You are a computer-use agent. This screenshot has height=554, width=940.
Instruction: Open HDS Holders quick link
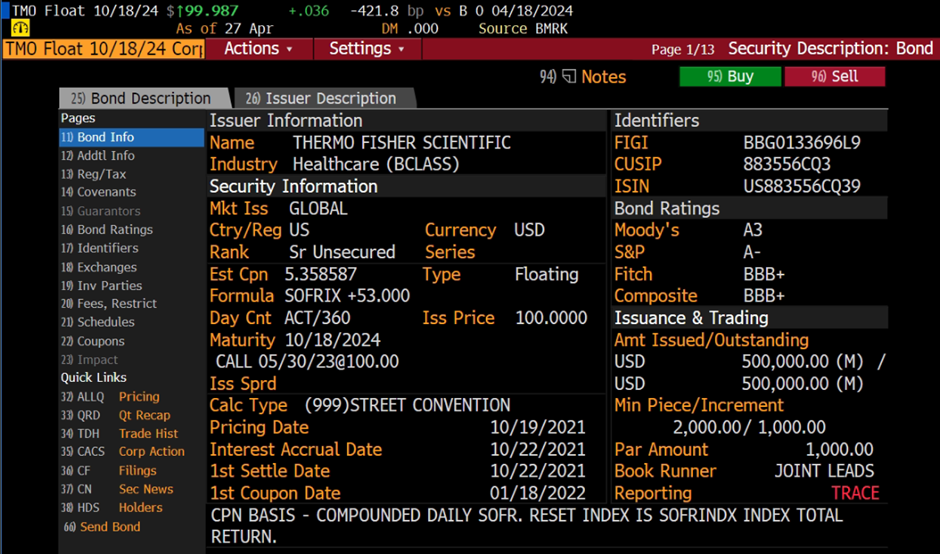pos(112,508)
